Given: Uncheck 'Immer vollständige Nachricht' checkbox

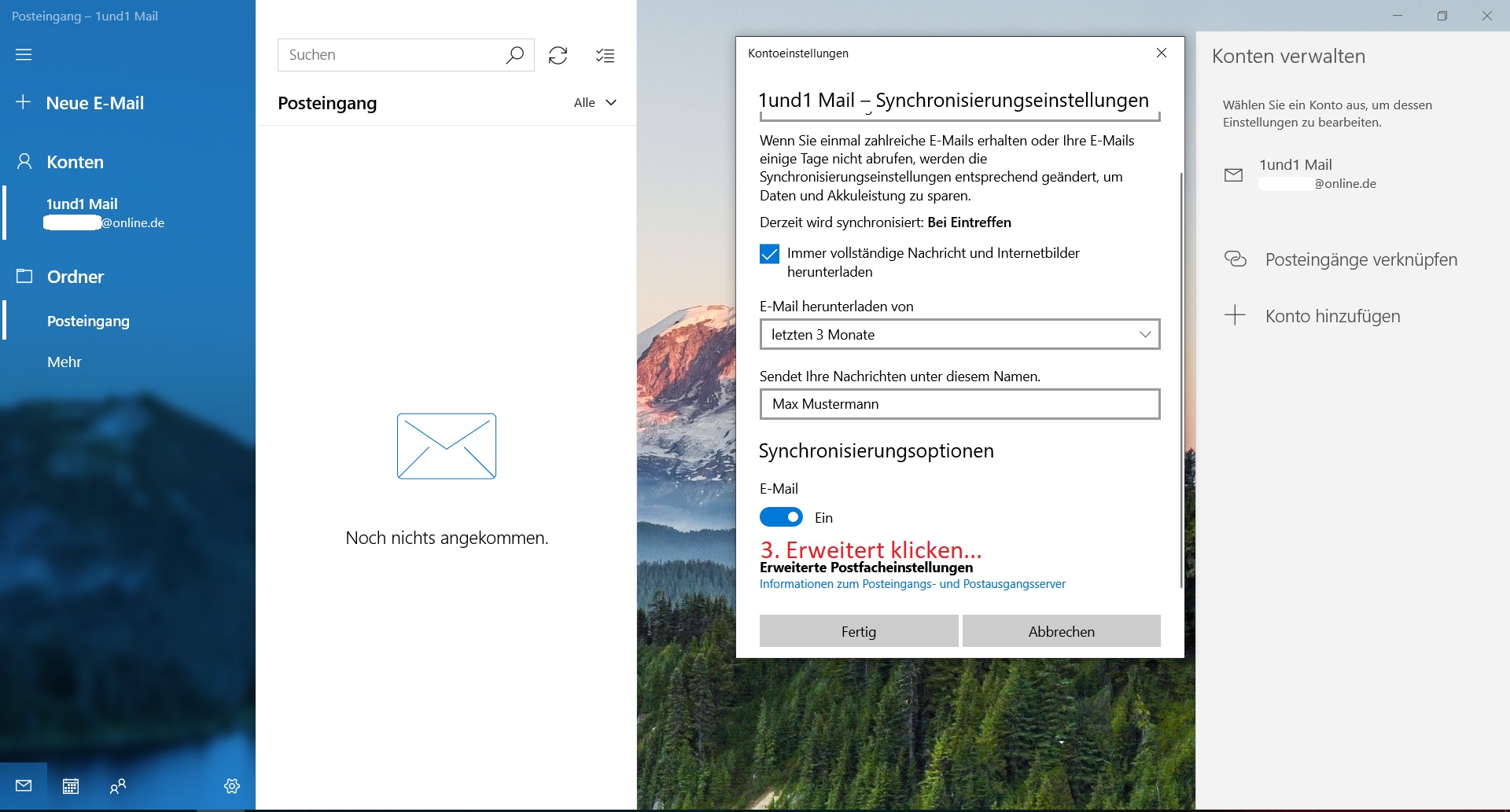Looking at the screenshot, I should (x=769, y=254).
